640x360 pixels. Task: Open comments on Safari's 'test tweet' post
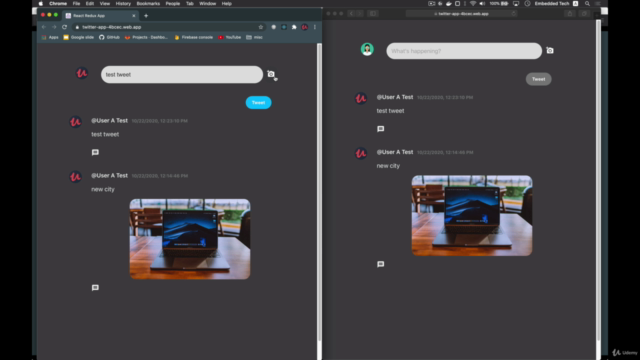(380, 129)
